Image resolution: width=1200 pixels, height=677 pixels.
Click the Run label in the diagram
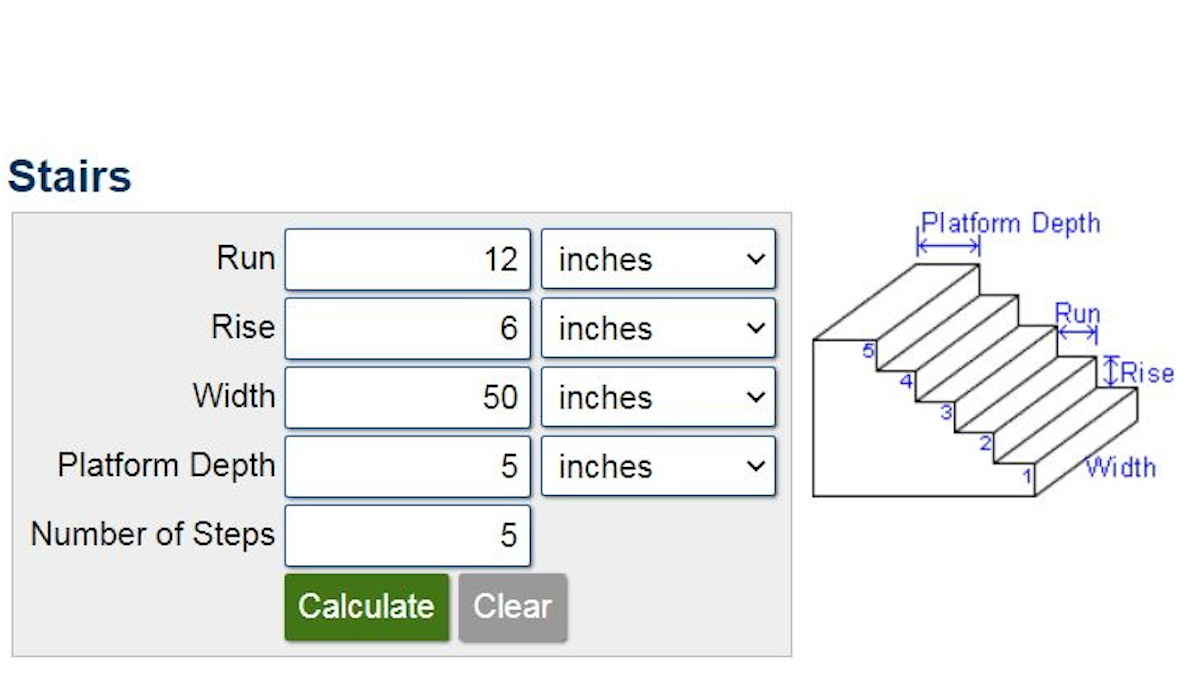1078,314
